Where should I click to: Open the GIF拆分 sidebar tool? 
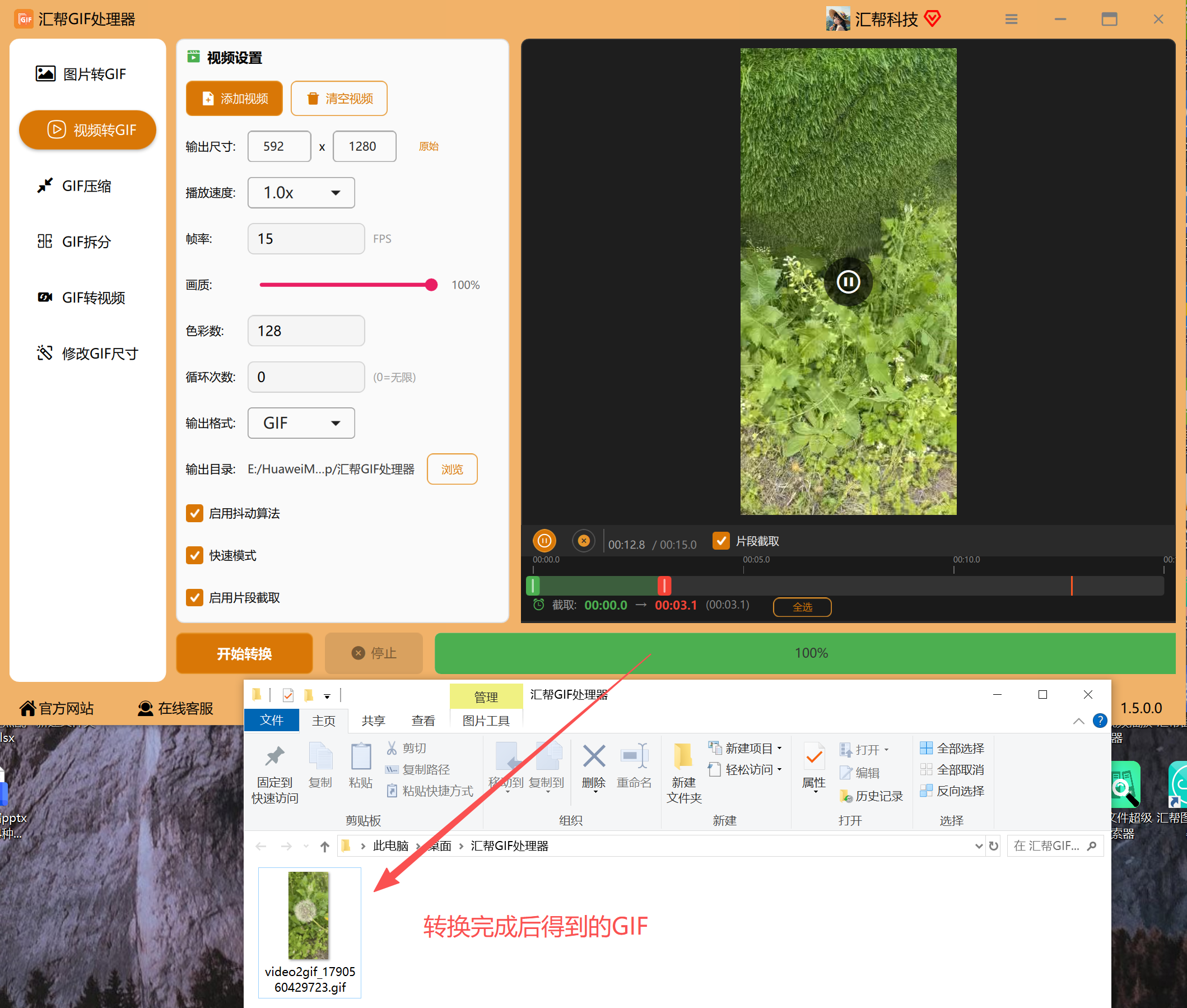tap(75, 241)
